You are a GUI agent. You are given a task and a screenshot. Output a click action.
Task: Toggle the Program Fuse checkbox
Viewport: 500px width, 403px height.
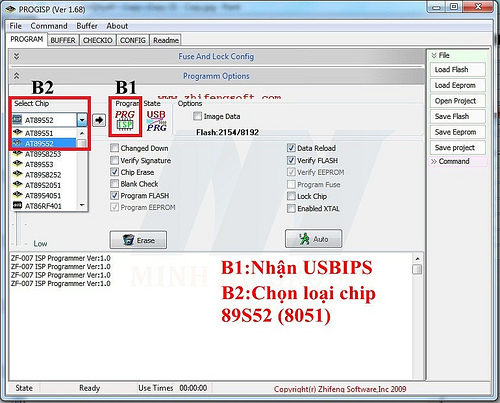coord(291,184)
